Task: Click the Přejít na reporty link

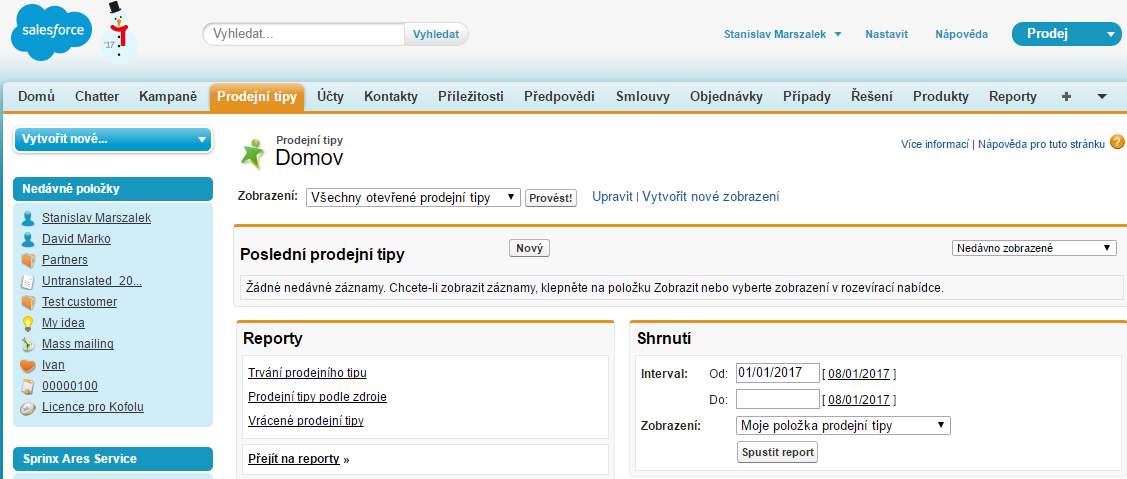Action: [293, 459]
